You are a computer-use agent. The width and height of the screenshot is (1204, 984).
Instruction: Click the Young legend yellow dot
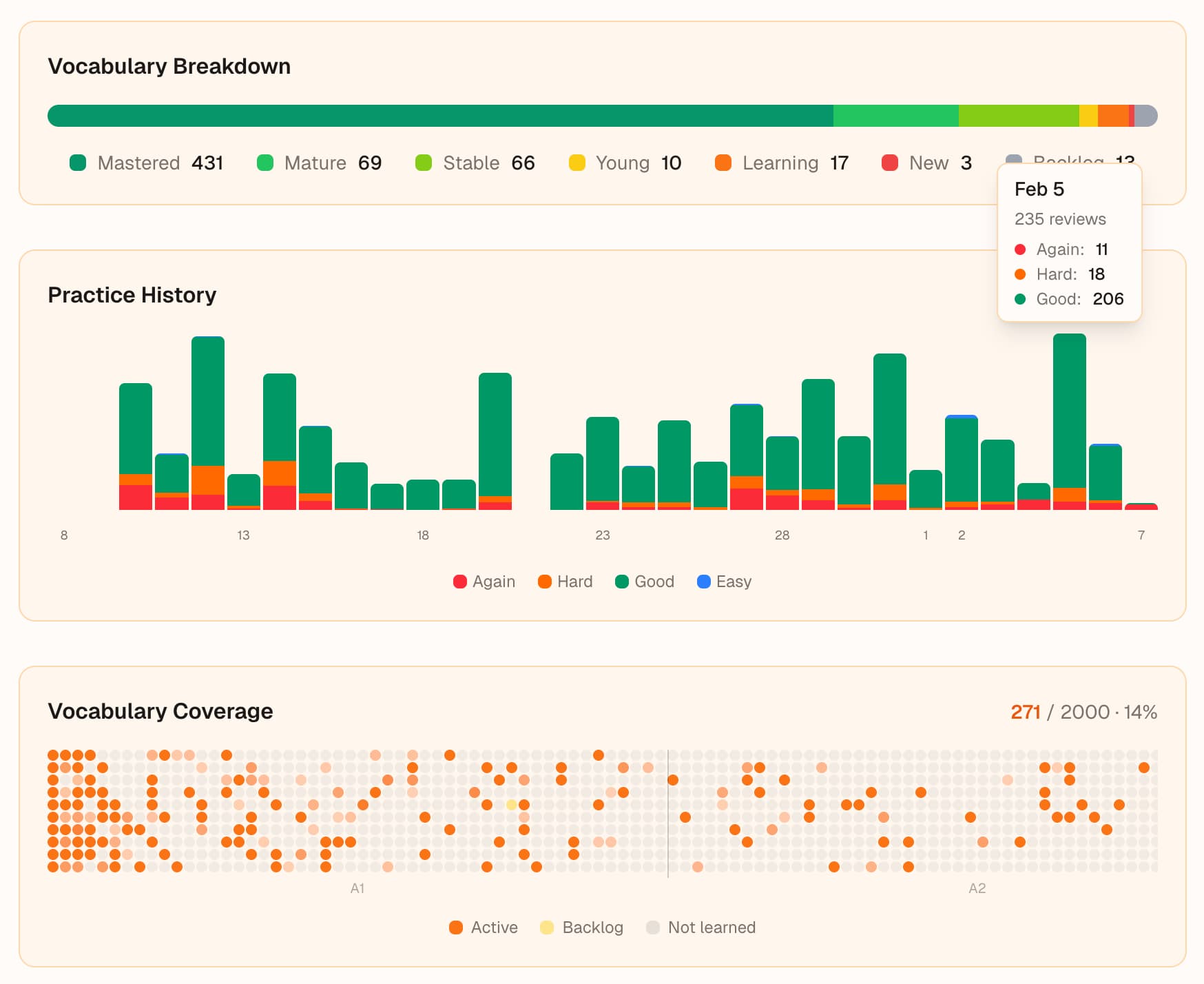click(x=577, y=163)
